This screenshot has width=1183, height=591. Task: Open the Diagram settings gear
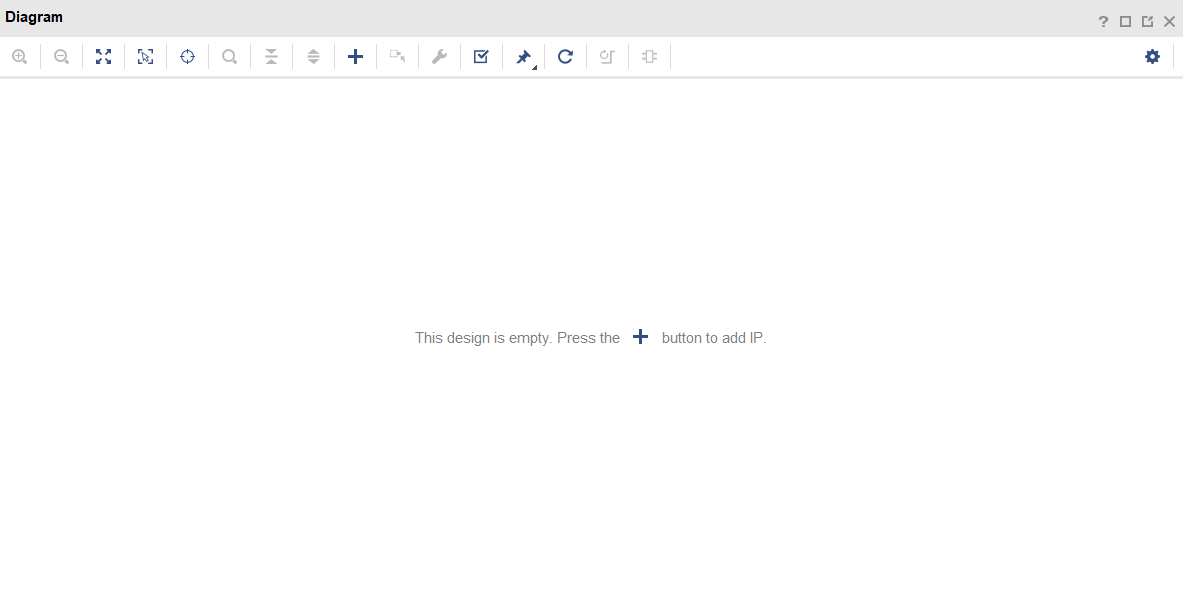[x=1152, y=57]
